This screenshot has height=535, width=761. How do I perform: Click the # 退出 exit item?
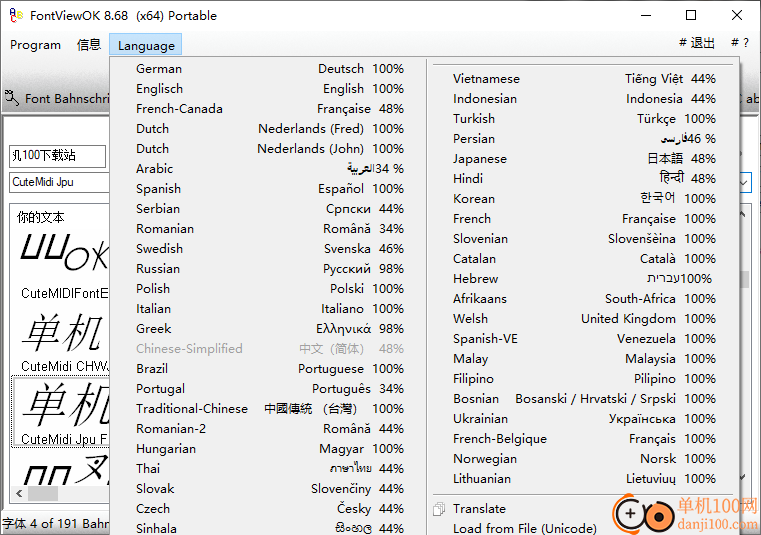tap(696, 43)
